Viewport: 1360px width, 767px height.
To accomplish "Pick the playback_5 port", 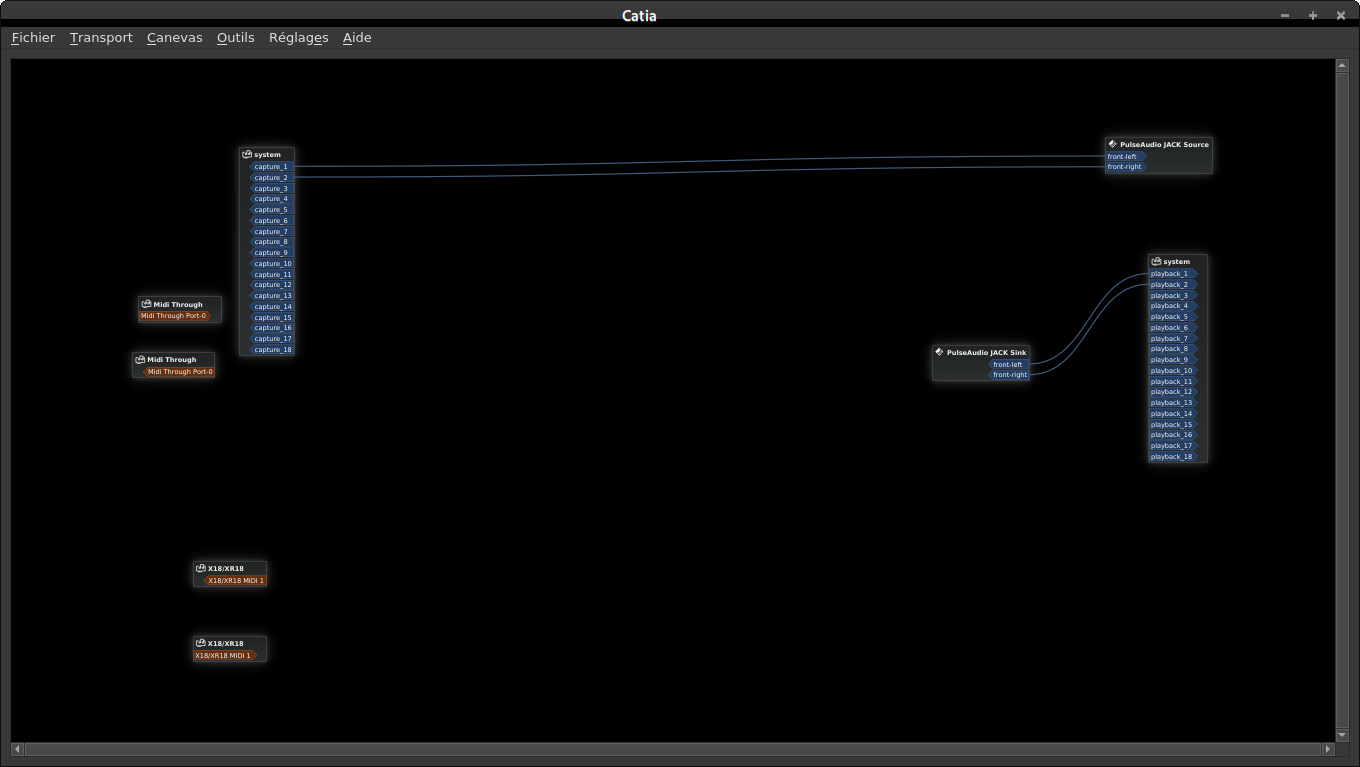I will 1173,317.
